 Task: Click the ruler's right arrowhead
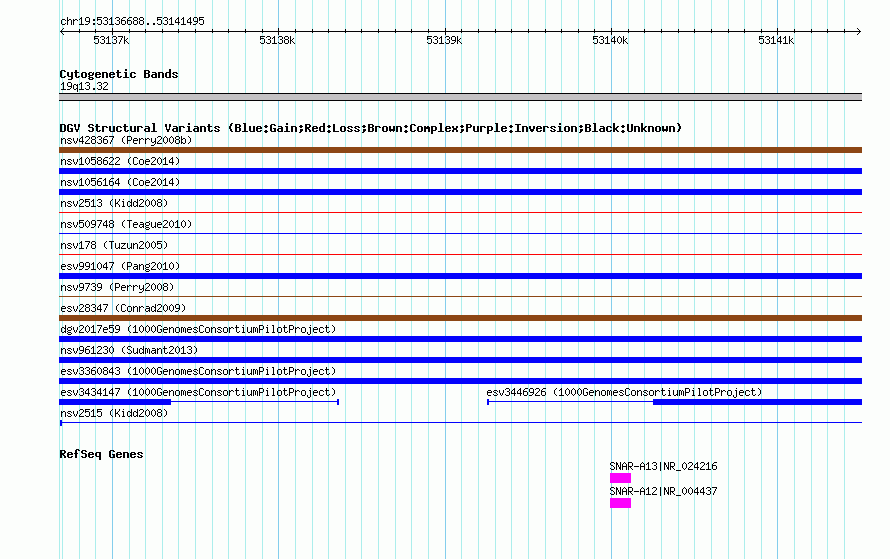coord(859,31)
